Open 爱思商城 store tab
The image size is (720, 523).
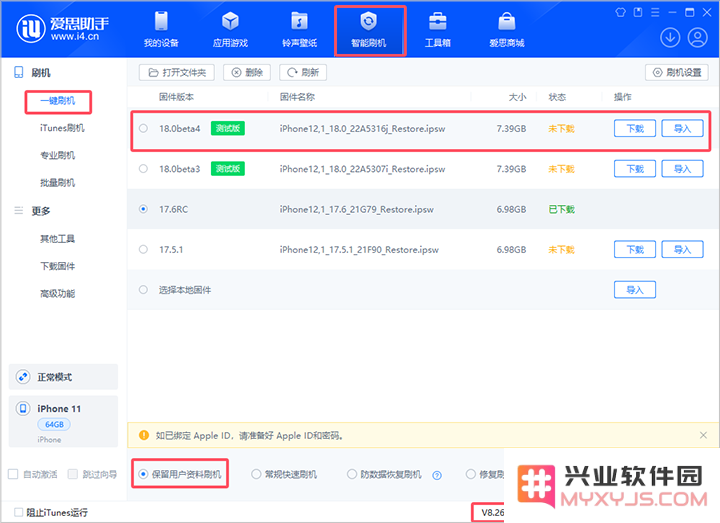coord(506,29)
